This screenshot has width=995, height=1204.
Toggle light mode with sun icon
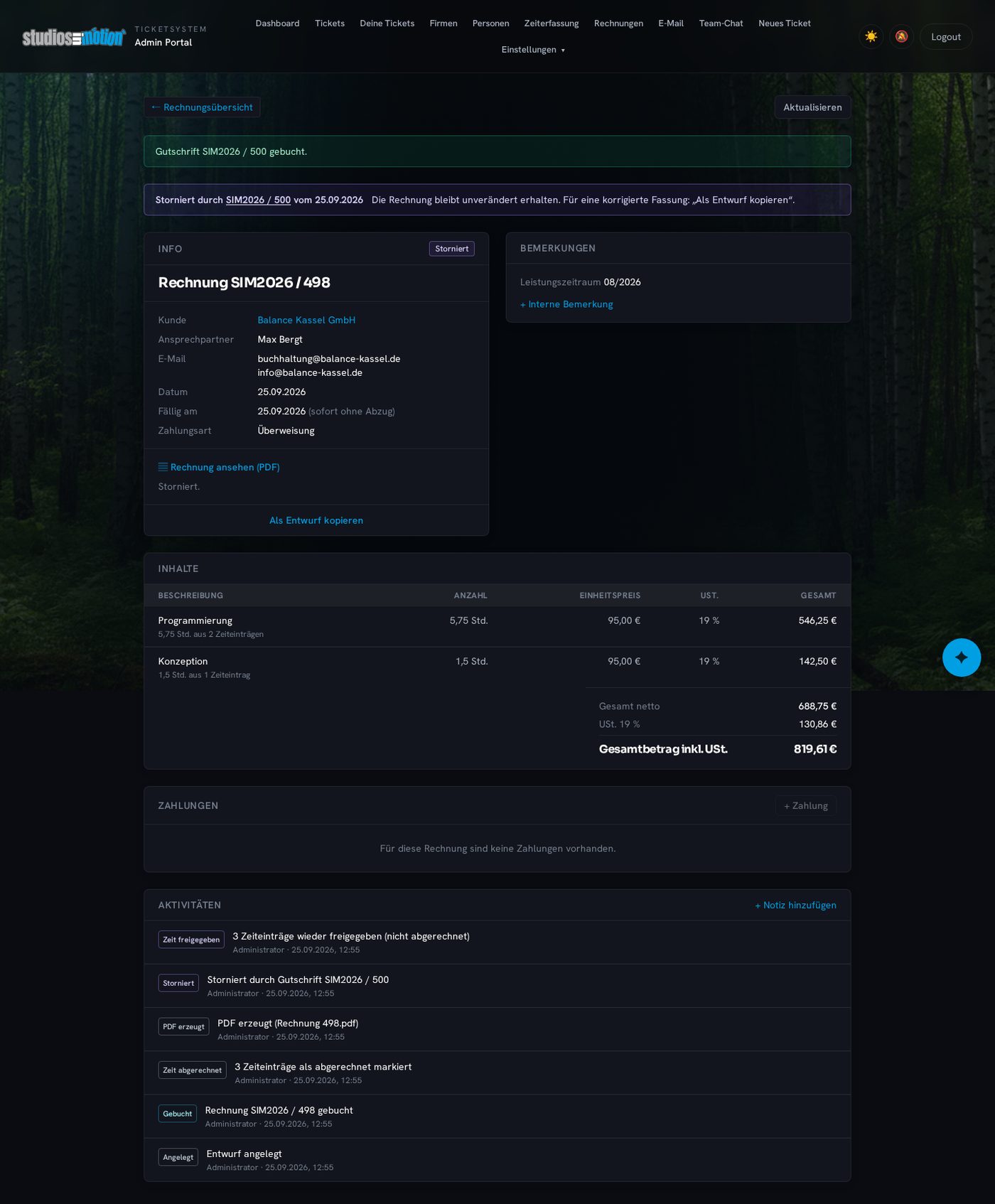click(871, 36)
